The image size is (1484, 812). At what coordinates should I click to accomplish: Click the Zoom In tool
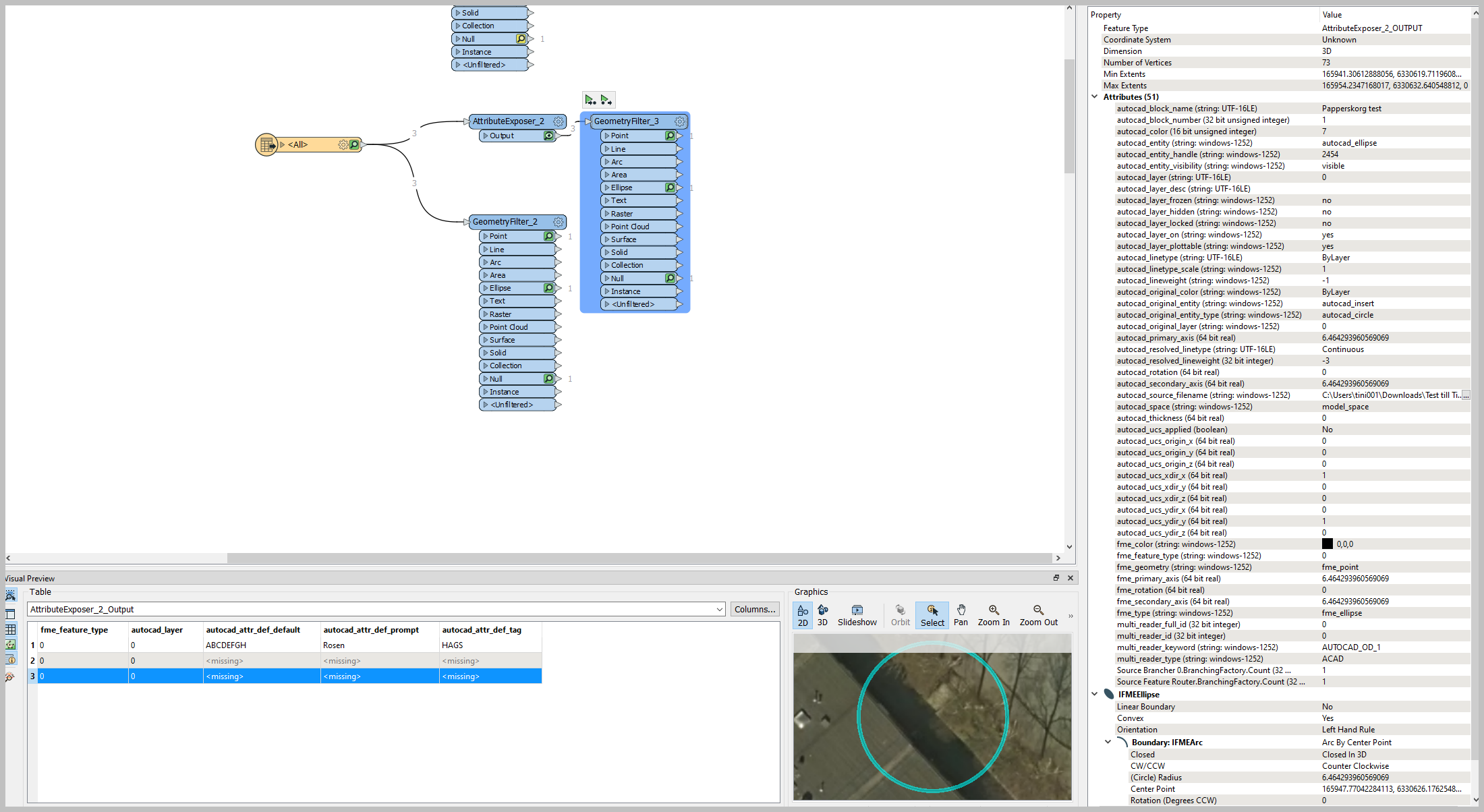click(x=994, y=615)
